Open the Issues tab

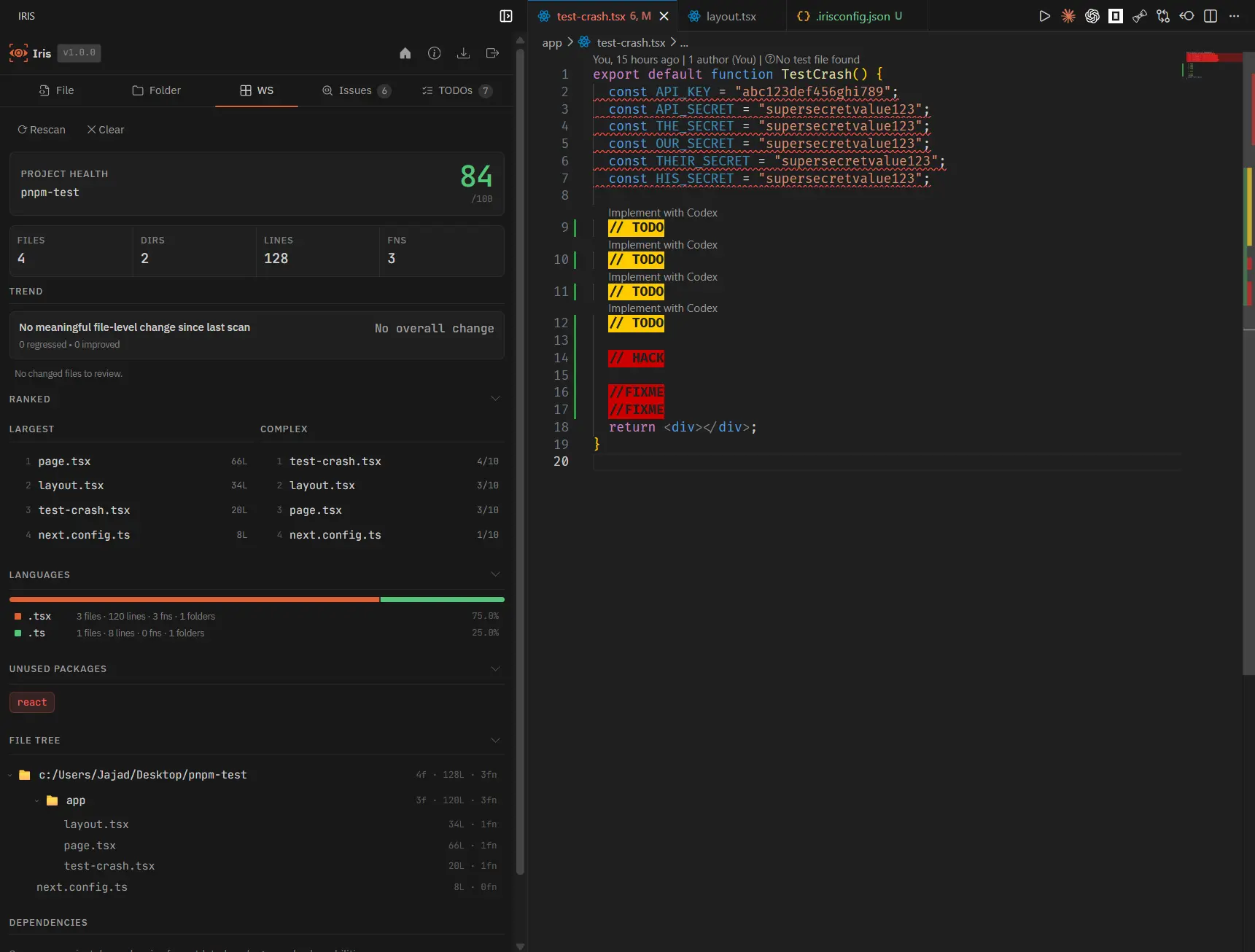(356, 90)
